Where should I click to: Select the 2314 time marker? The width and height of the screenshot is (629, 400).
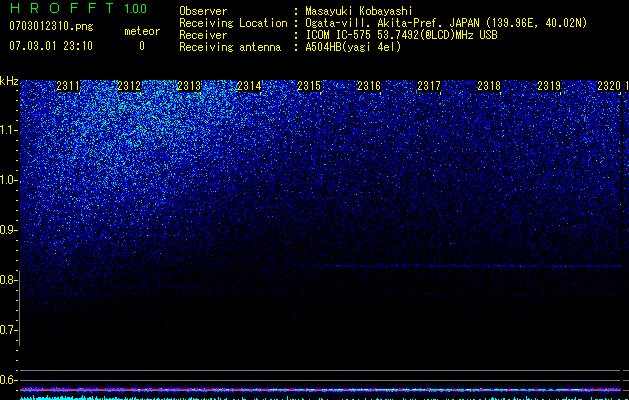tap(249, 86)
